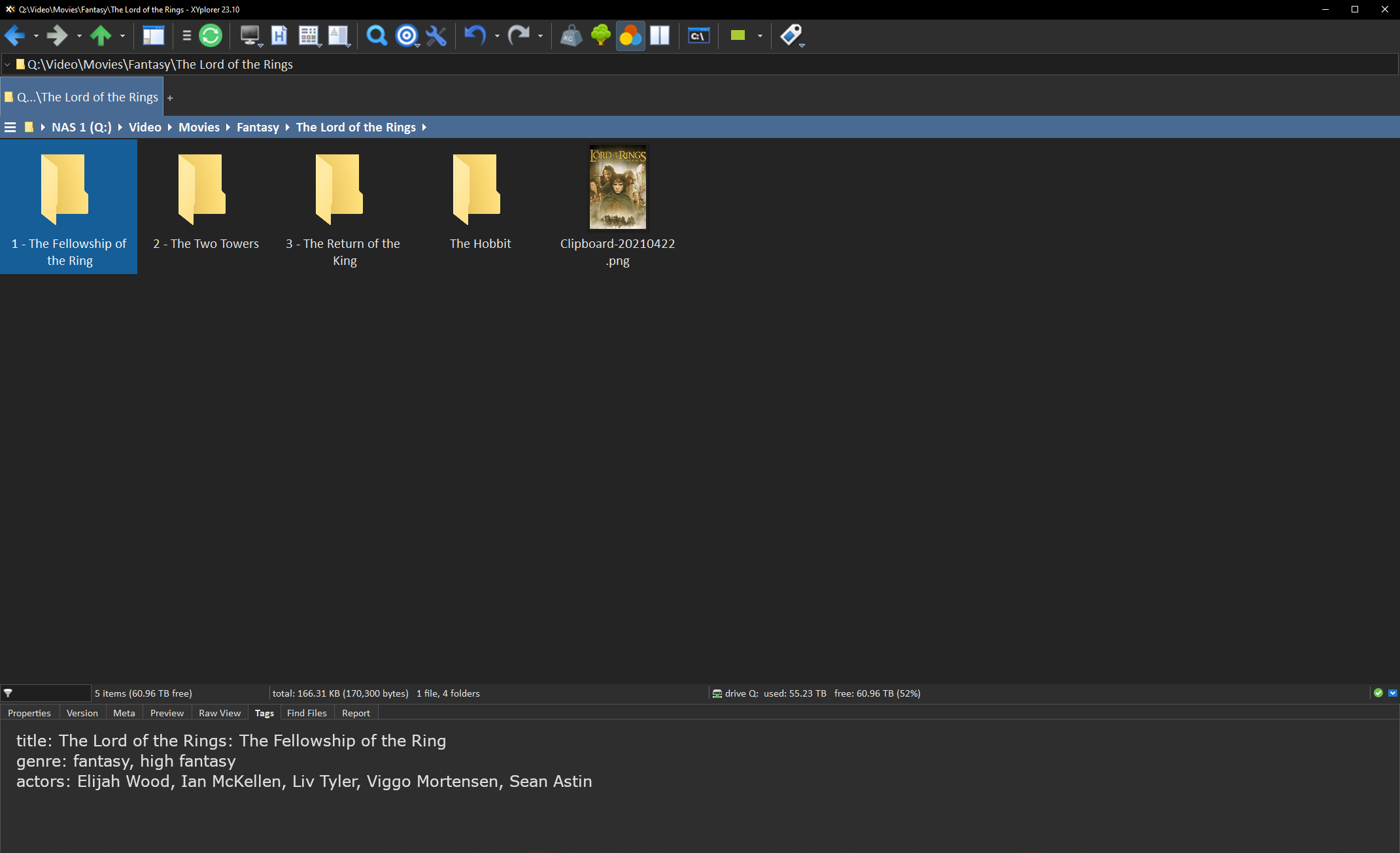Click the green highlight color icon
Screen dimensions: 1400x853
[738, 35]
